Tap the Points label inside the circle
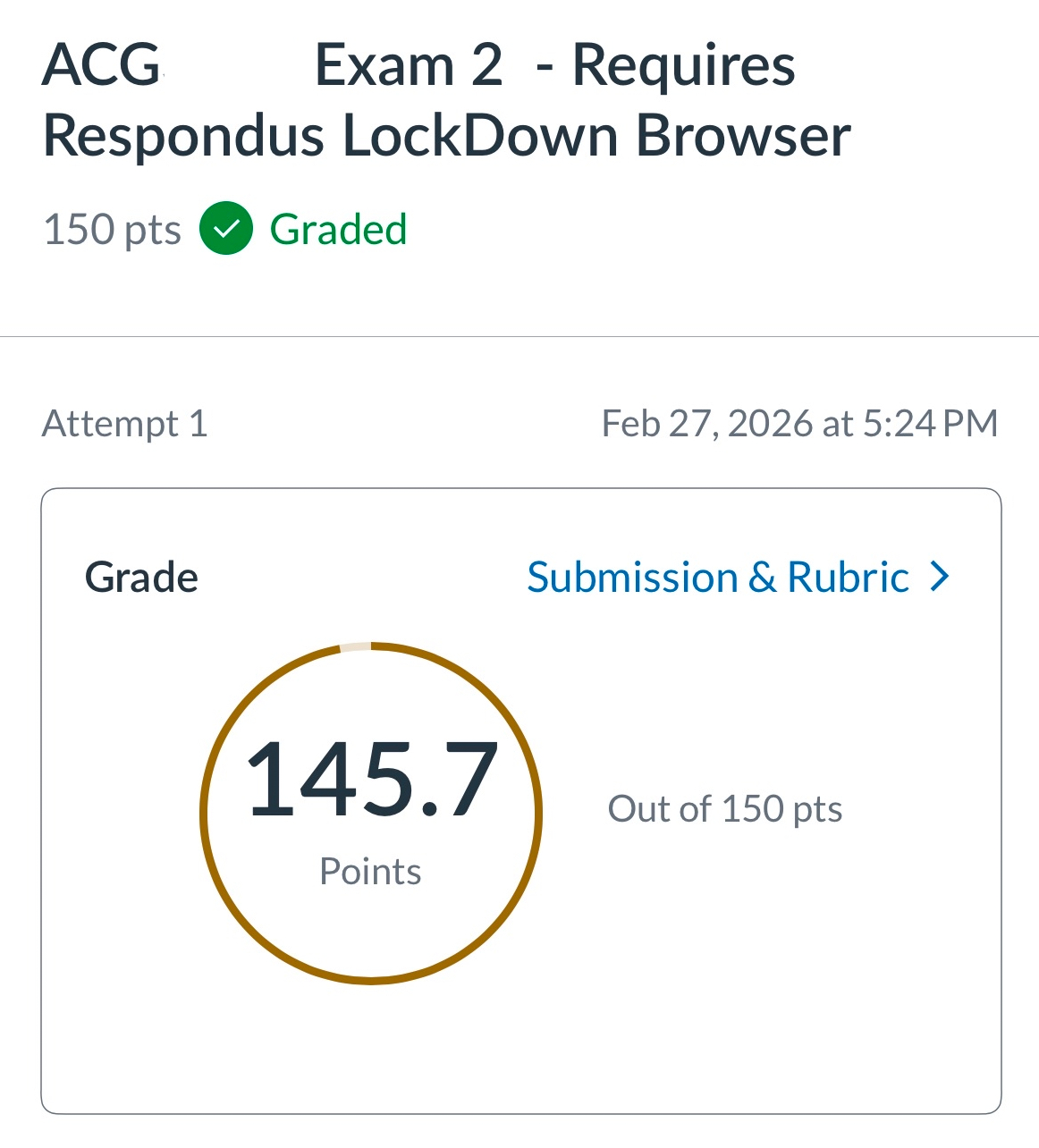 pyautogui.click(x=370, y=871)
